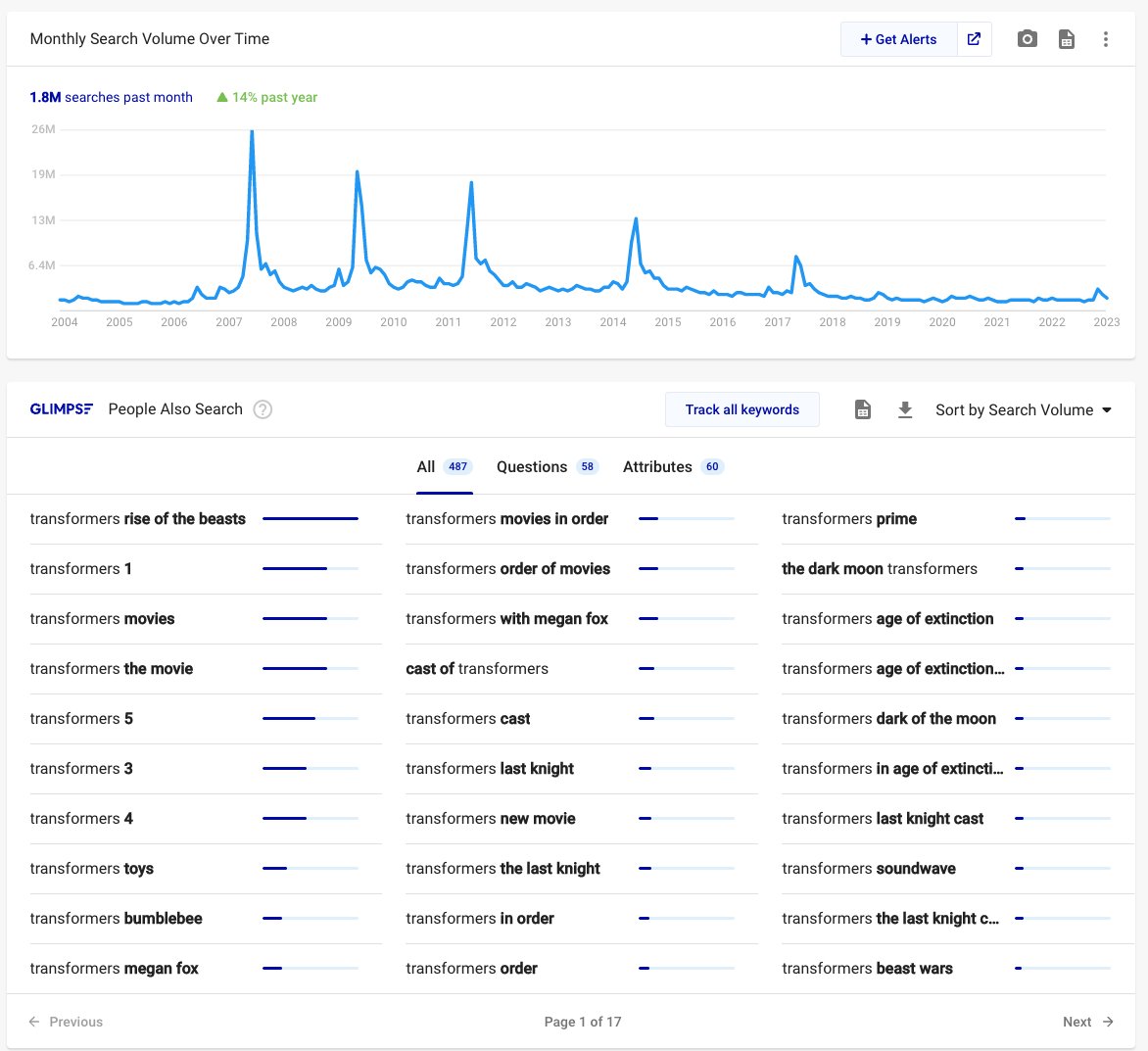Select keyword transformers movies

tap(102, 618)
